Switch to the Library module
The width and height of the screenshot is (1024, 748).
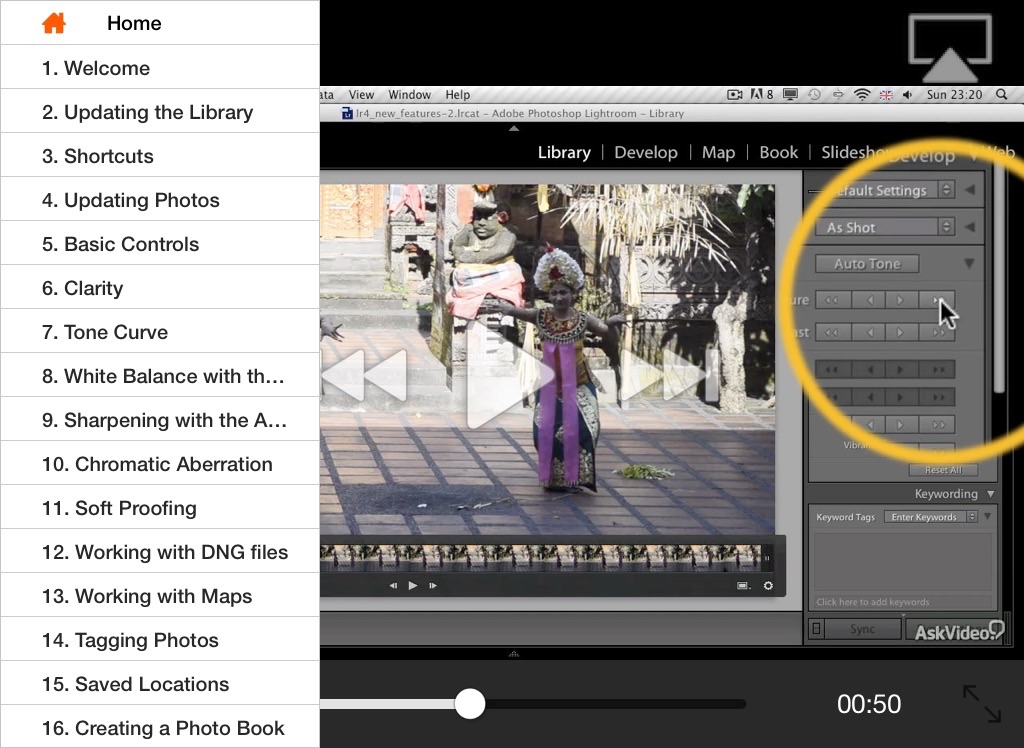point(564,152)
